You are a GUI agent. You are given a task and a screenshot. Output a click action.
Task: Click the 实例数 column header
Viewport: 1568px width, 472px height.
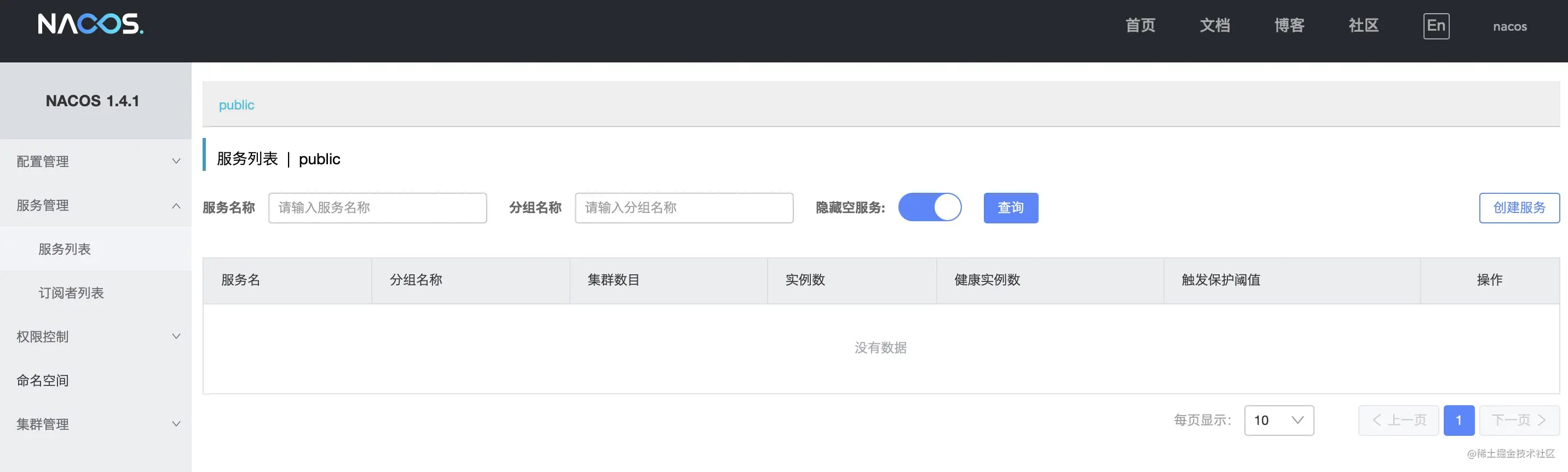click(x=852, y=280)
